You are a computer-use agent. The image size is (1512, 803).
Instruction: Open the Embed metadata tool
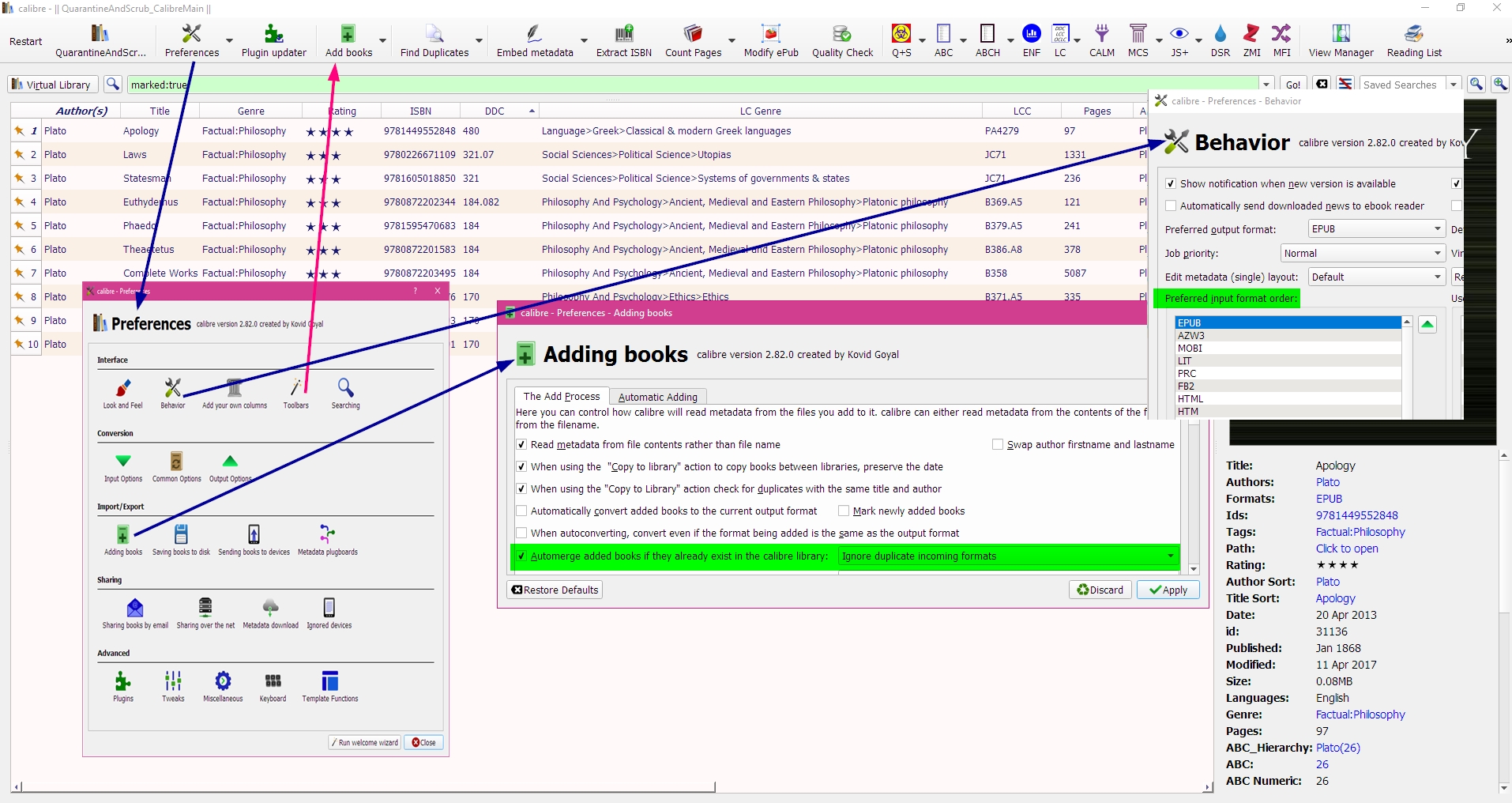point(535,40)
